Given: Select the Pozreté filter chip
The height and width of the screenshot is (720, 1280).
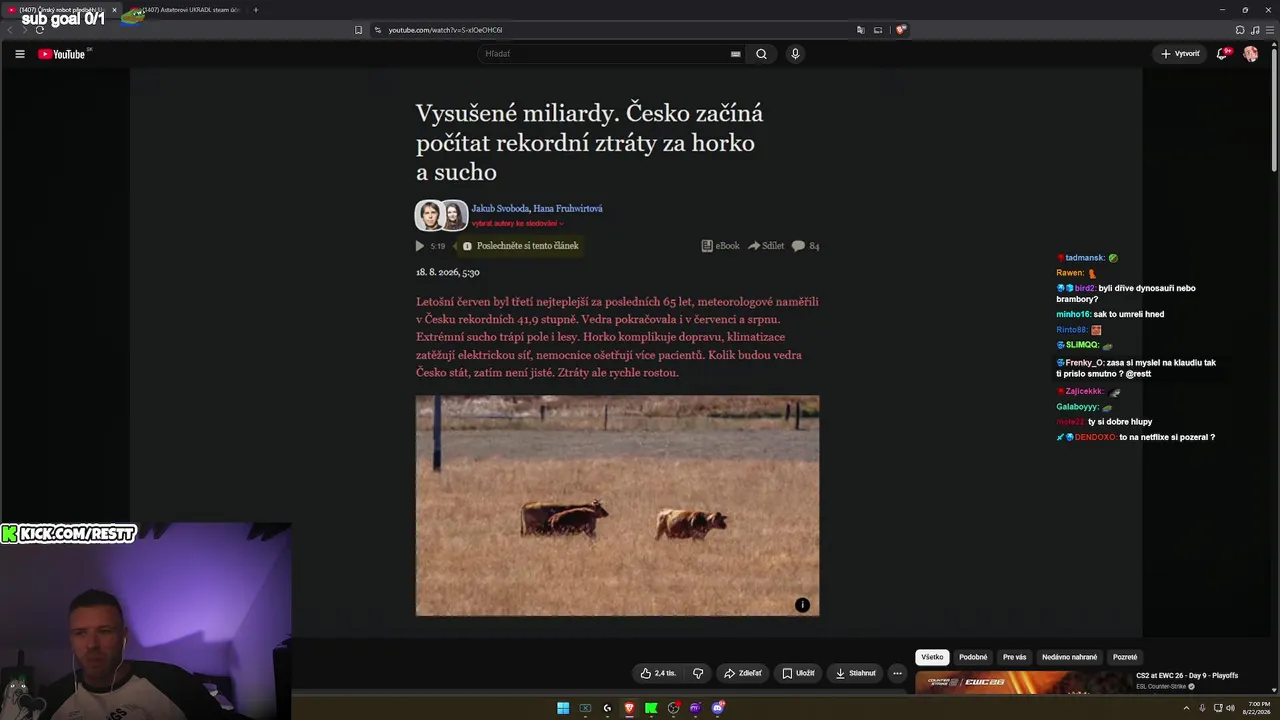Looking at the screenshot, I should [1125, 657].
